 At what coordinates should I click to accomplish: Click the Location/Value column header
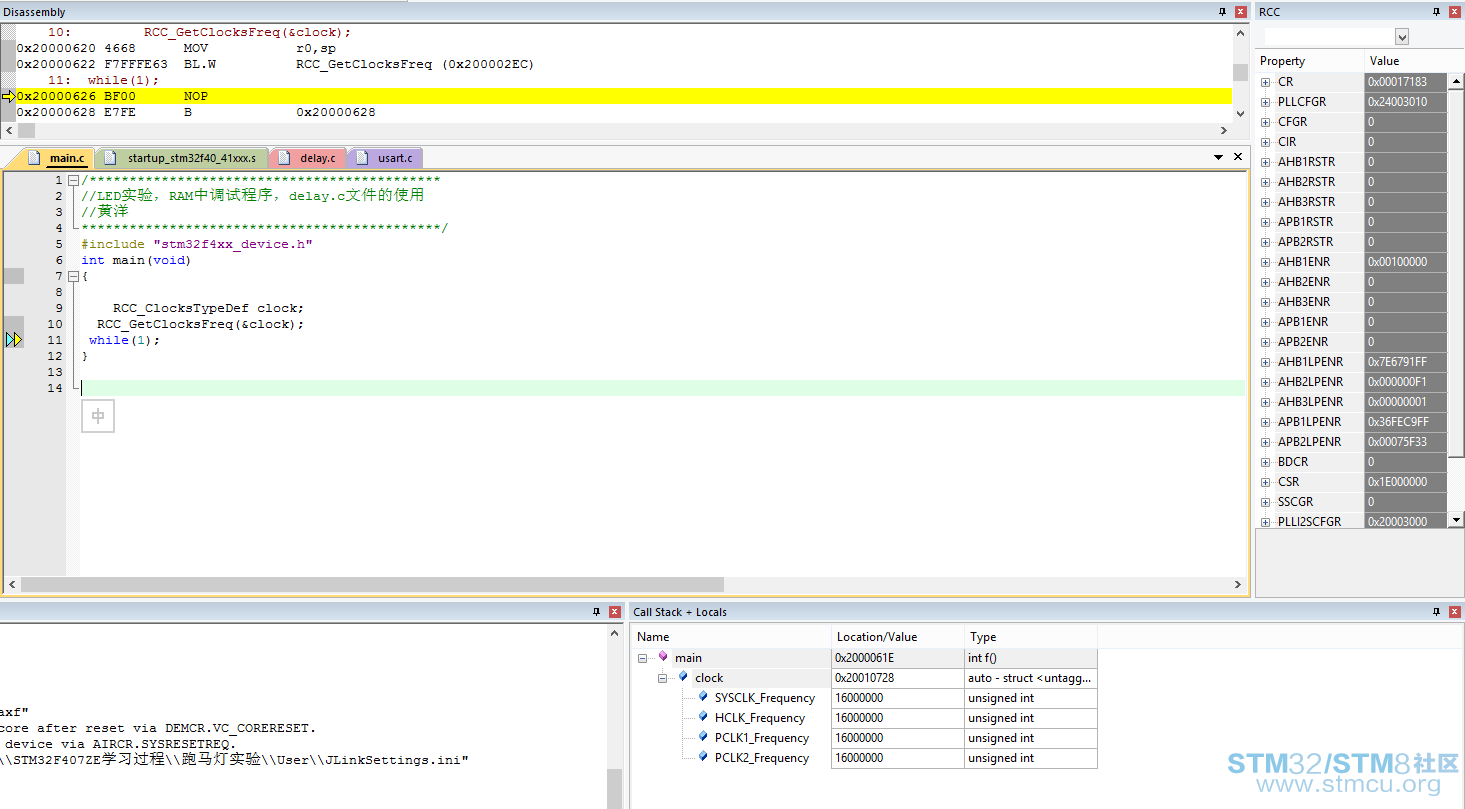point(897,637)
